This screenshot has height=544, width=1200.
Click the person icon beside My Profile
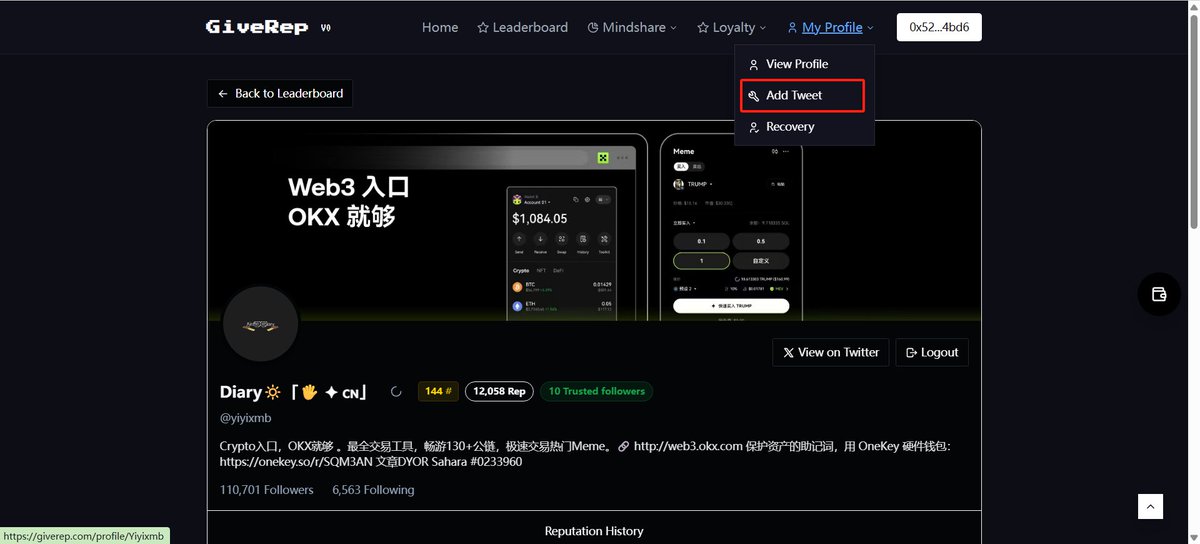tap(793, 27)
